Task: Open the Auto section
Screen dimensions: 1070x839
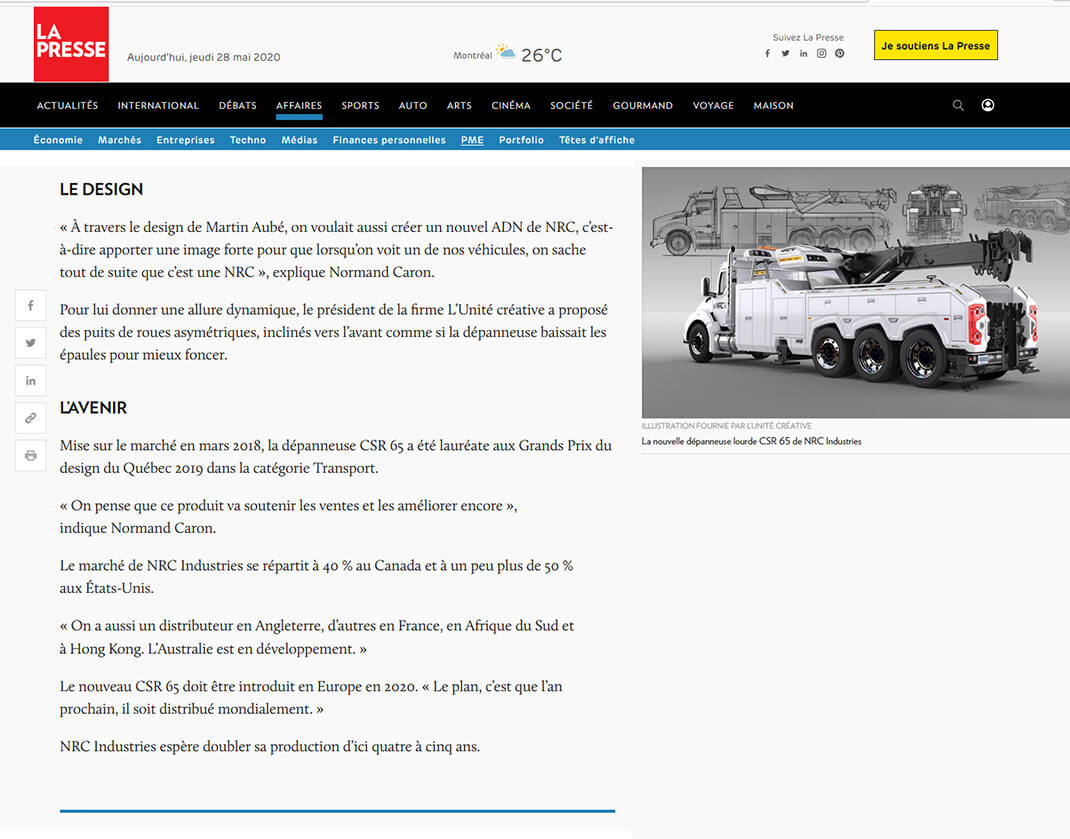Action: pyautogui.click(x=413, y=105)
